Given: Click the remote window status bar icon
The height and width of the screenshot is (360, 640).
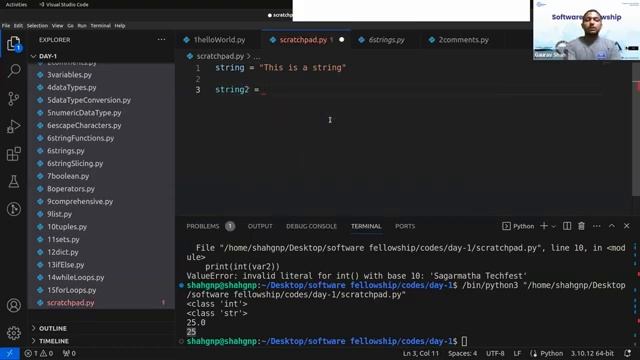Looking at the screenshot, I should [10, 353].
